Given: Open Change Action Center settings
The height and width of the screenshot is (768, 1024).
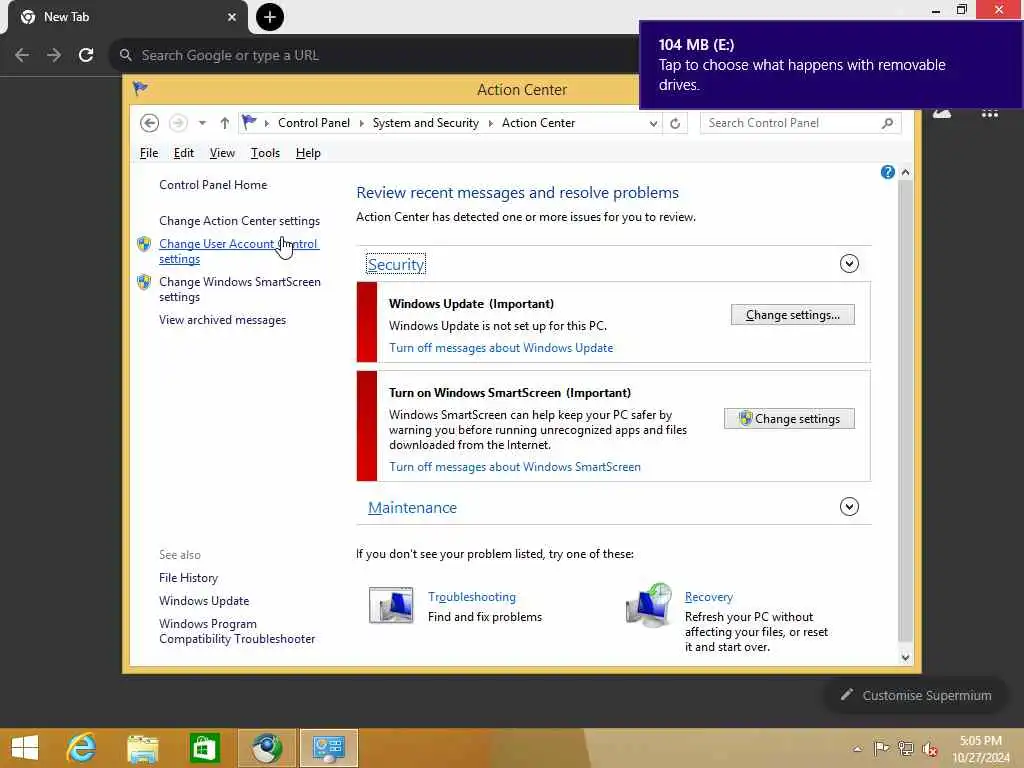Looking at the screenshot, I should click(239, 221).
